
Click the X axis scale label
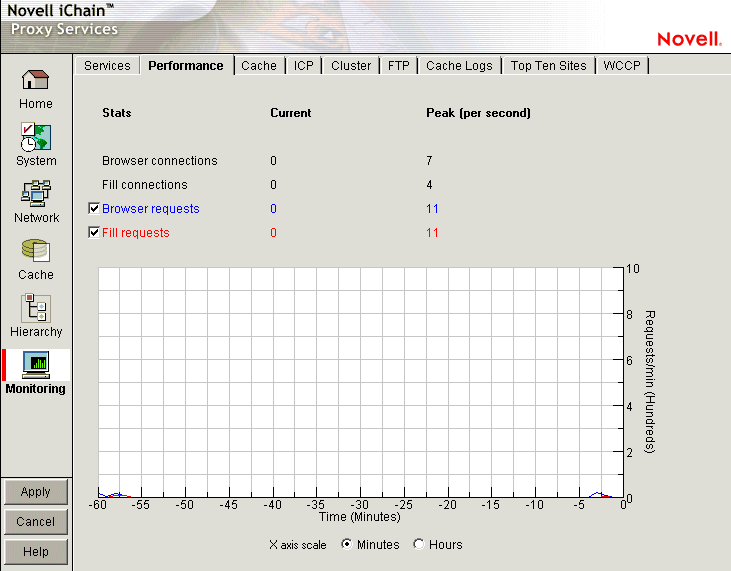click(x=297, y=544)
